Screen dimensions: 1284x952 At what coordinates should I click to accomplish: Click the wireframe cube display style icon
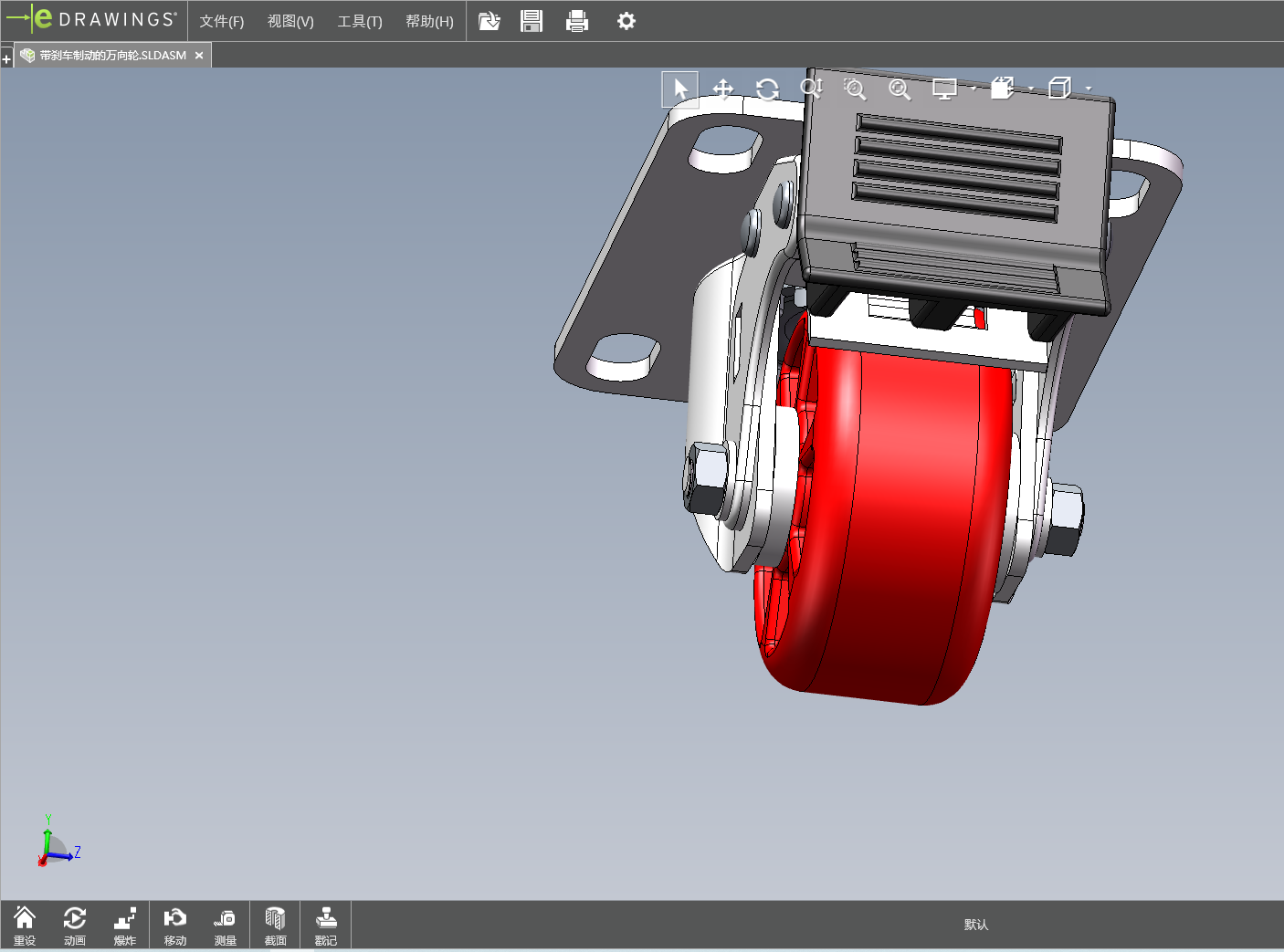(x=1059, y=89)
